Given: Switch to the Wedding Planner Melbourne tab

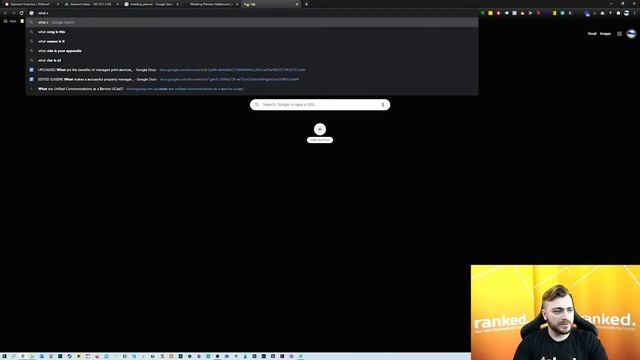Looking at the screenshot, I should click(210, 4).
